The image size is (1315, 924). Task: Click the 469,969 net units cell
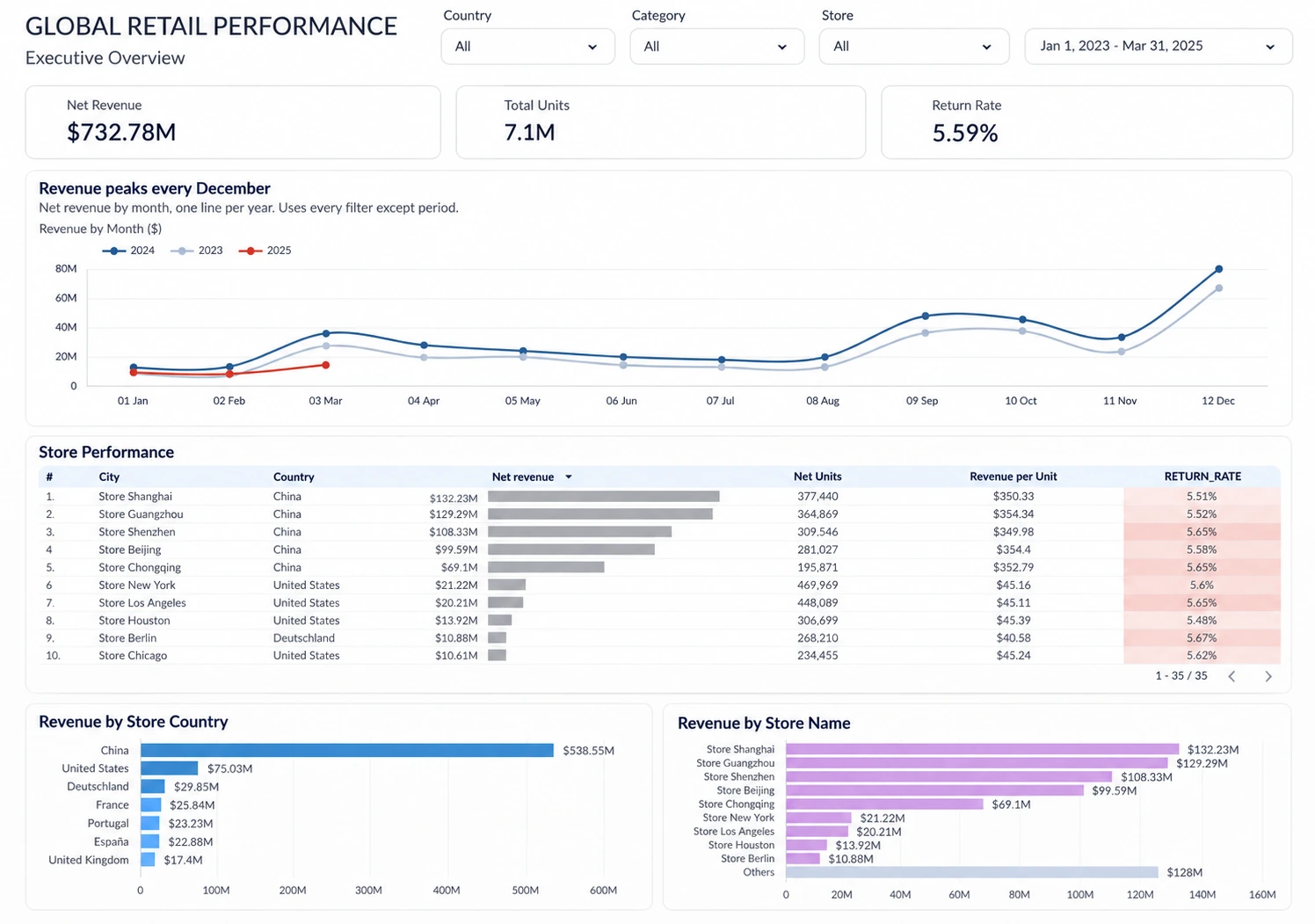(817, 585)
